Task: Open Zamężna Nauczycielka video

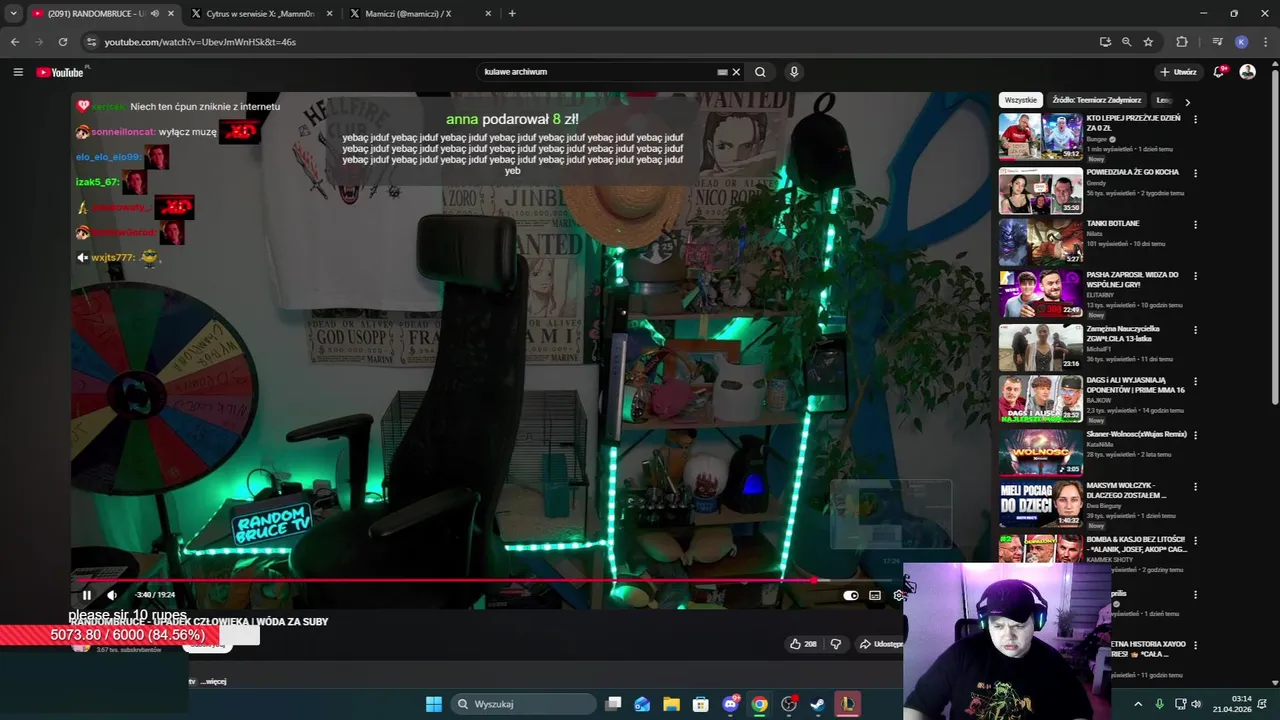Action: (1040, 347)
